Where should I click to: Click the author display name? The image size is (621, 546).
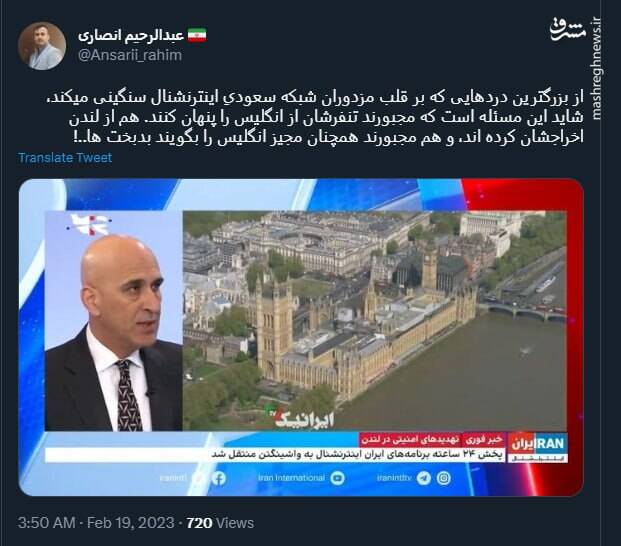131,36
